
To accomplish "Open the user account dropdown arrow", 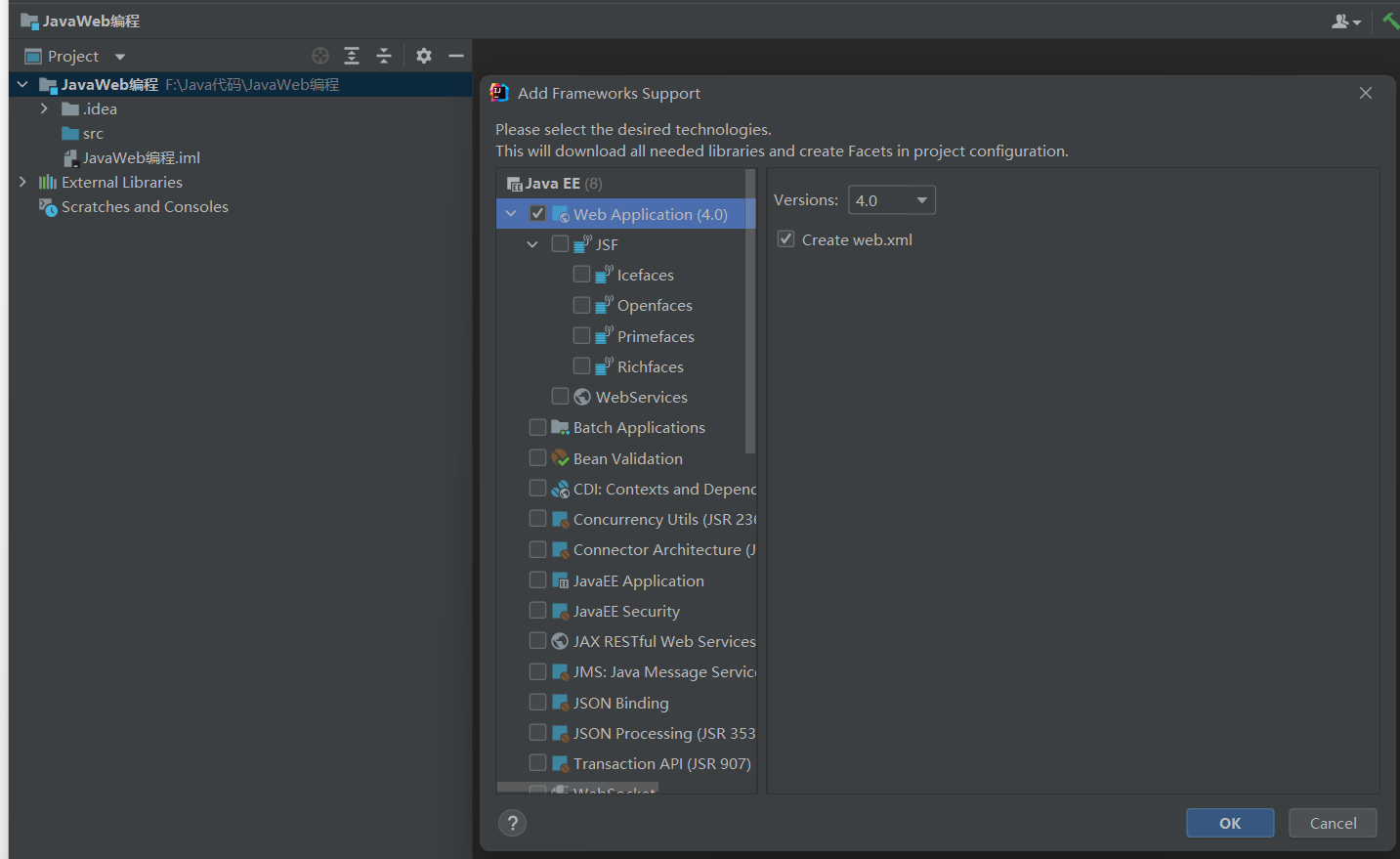I will (x=1357, y=22).
